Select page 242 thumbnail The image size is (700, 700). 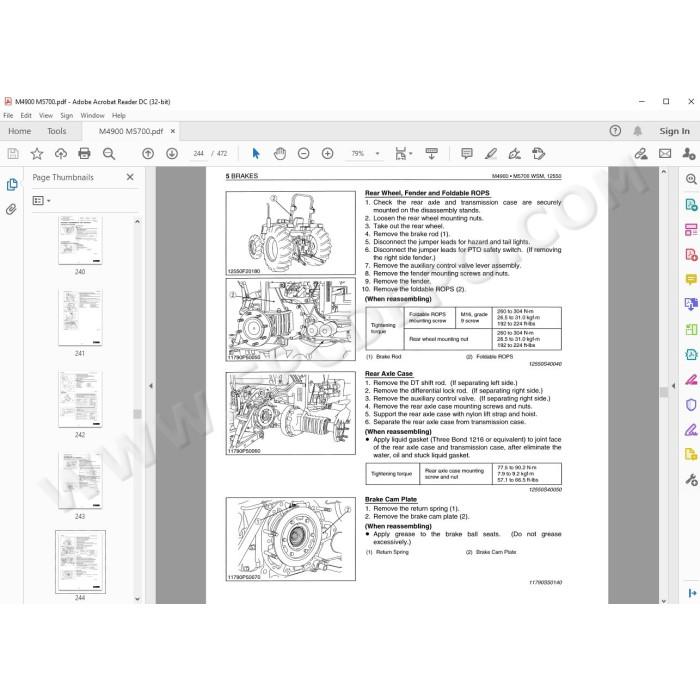(80, 399)
